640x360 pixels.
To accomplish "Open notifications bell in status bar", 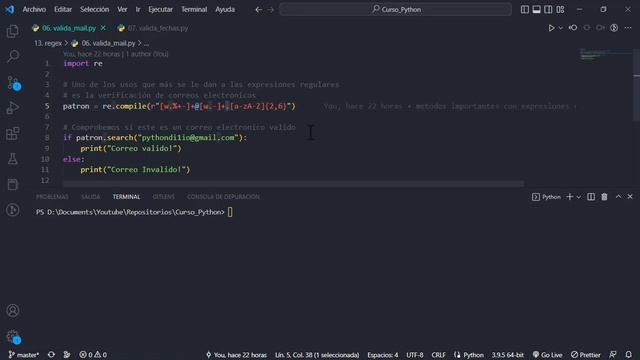I will (x=629, y=355).
